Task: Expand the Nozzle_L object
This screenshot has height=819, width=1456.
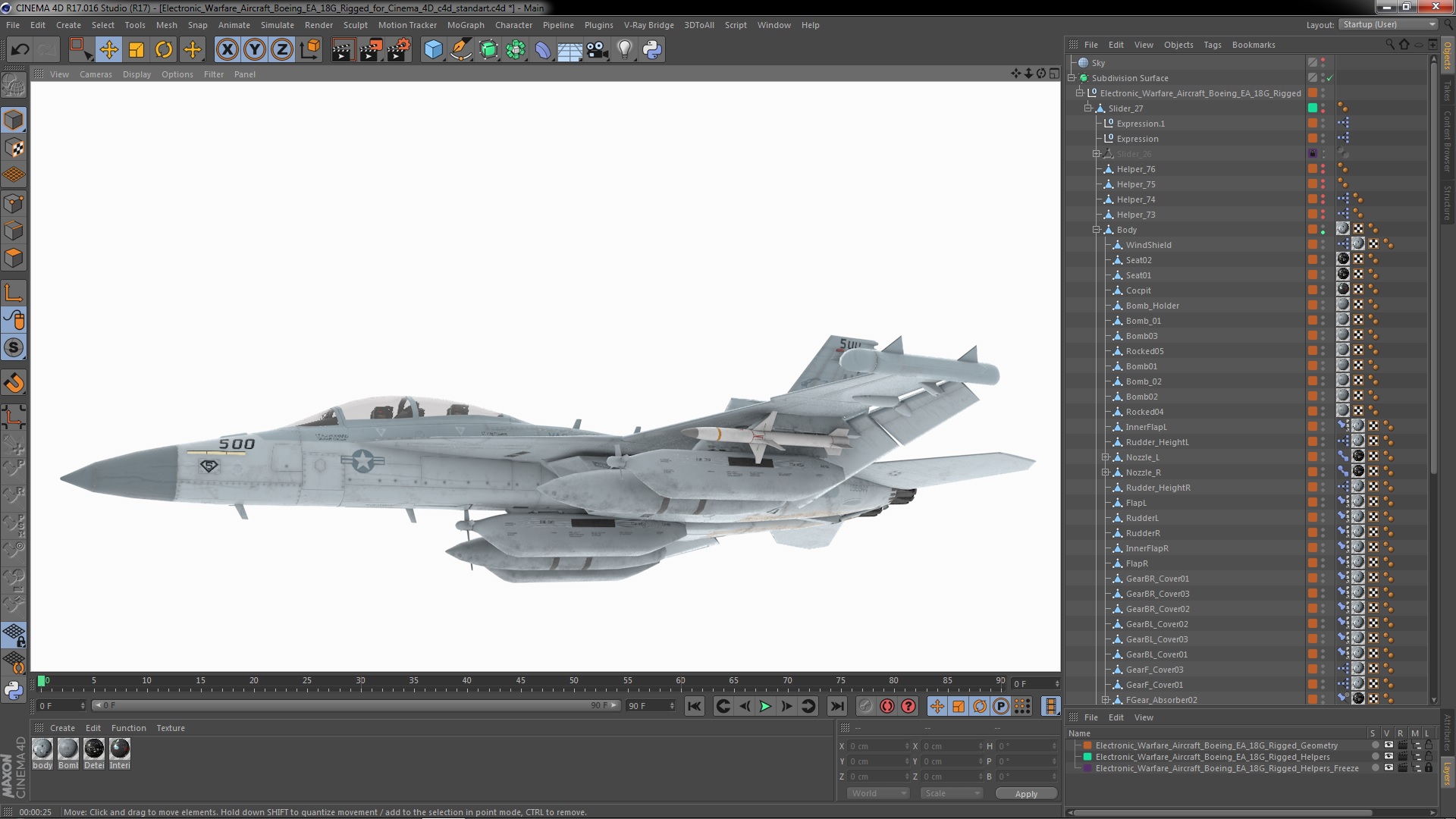Action: coord(1106,457)
